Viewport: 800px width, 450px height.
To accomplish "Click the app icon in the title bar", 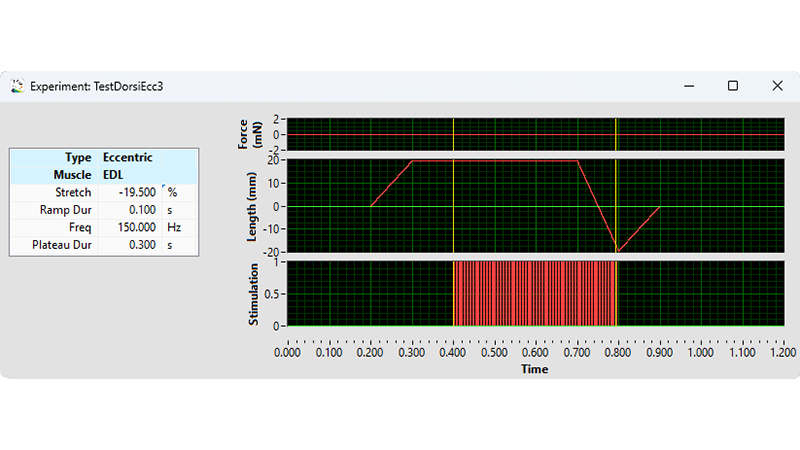I will tap(17, 86).
